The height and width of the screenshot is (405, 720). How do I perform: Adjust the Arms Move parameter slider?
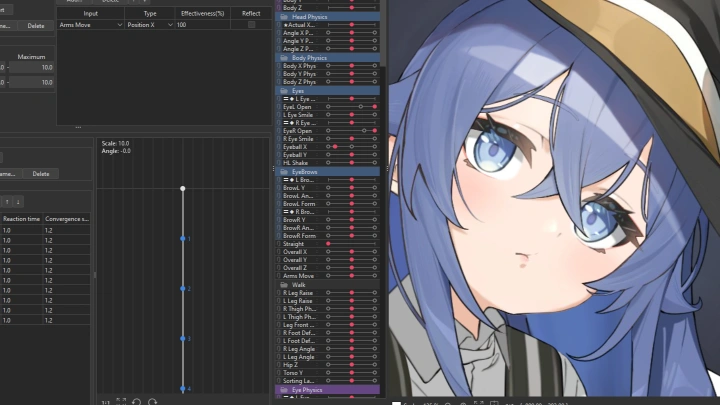(351, 276)
